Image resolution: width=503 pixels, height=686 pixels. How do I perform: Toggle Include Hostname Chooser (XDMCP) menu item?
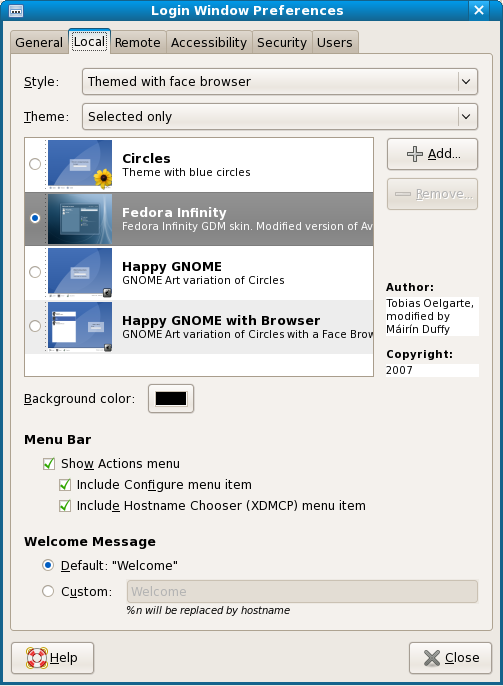(65, 506)
